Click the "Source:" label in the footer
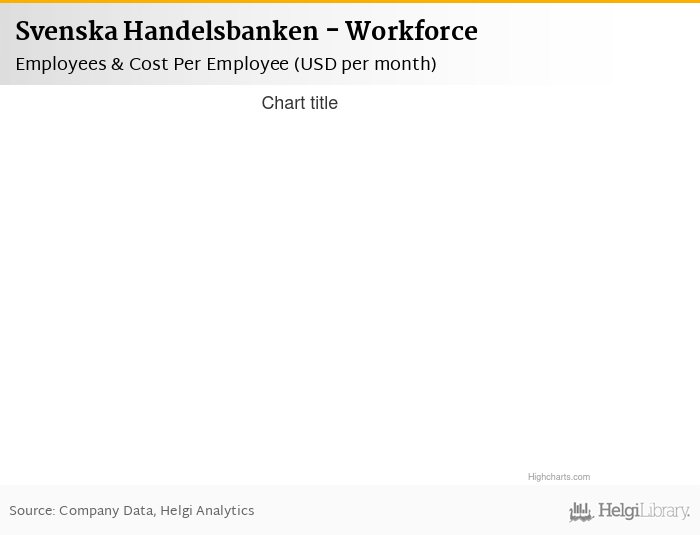Screen dimensions: 700x535 pyautogui.click(x=31, y=511)
